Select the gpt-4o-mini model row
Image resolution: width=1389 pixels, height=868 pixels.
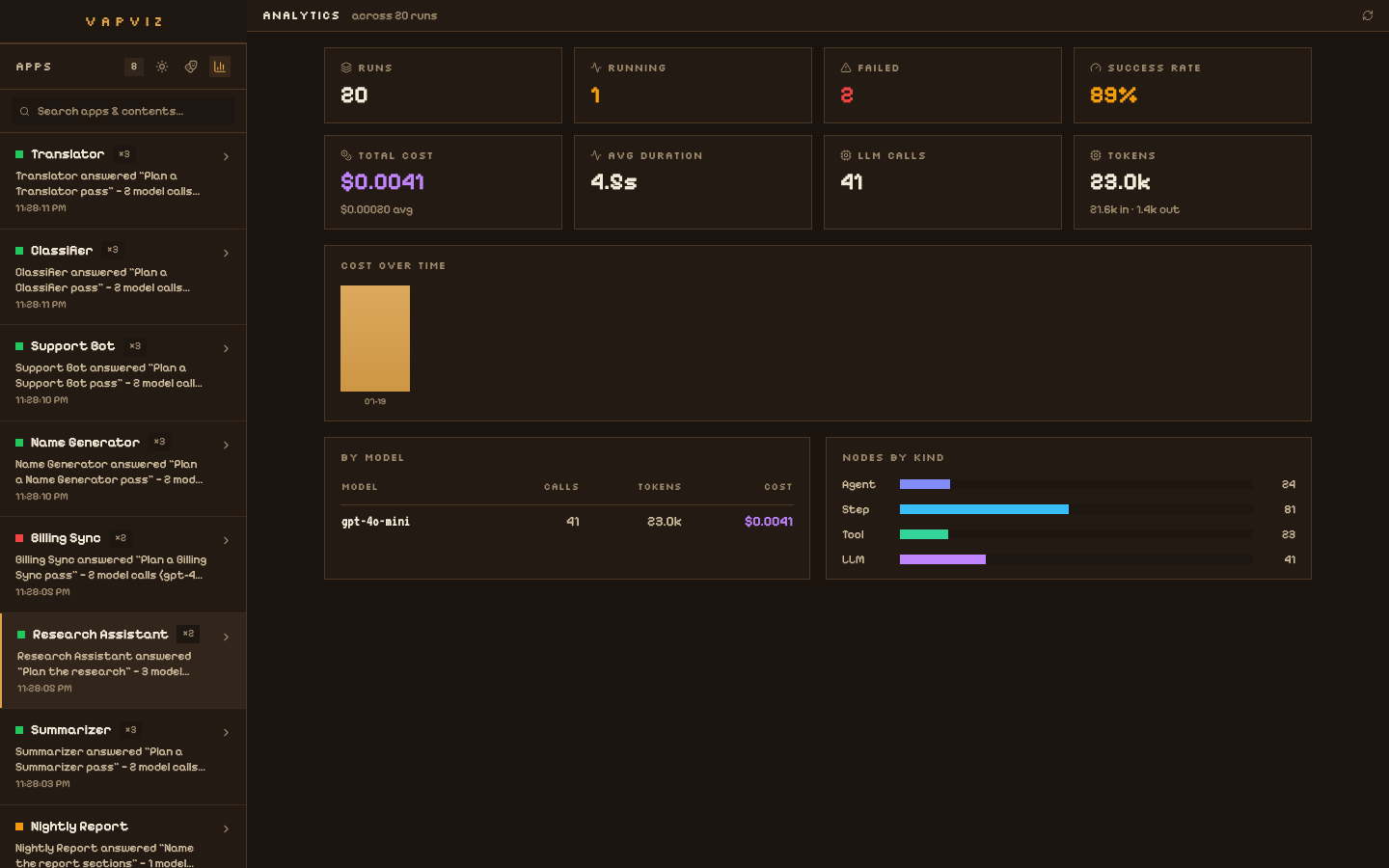pyautogui.click(x=567, y=522)
